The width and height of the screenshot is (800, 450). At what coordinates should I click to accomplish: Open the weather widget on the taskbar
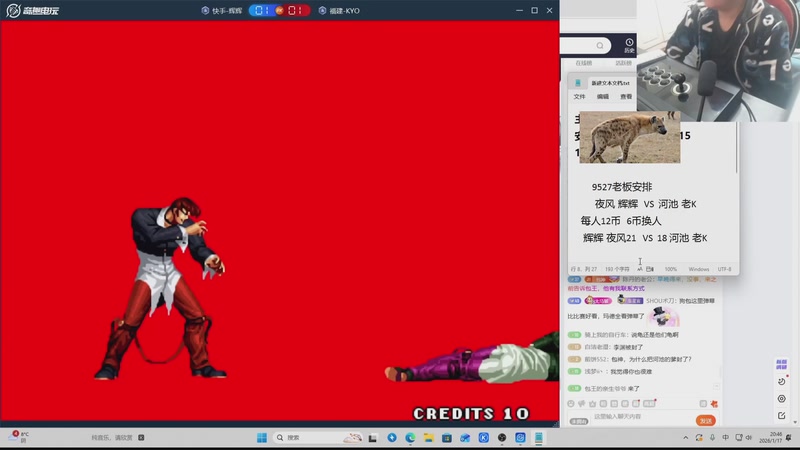(18, 437)
